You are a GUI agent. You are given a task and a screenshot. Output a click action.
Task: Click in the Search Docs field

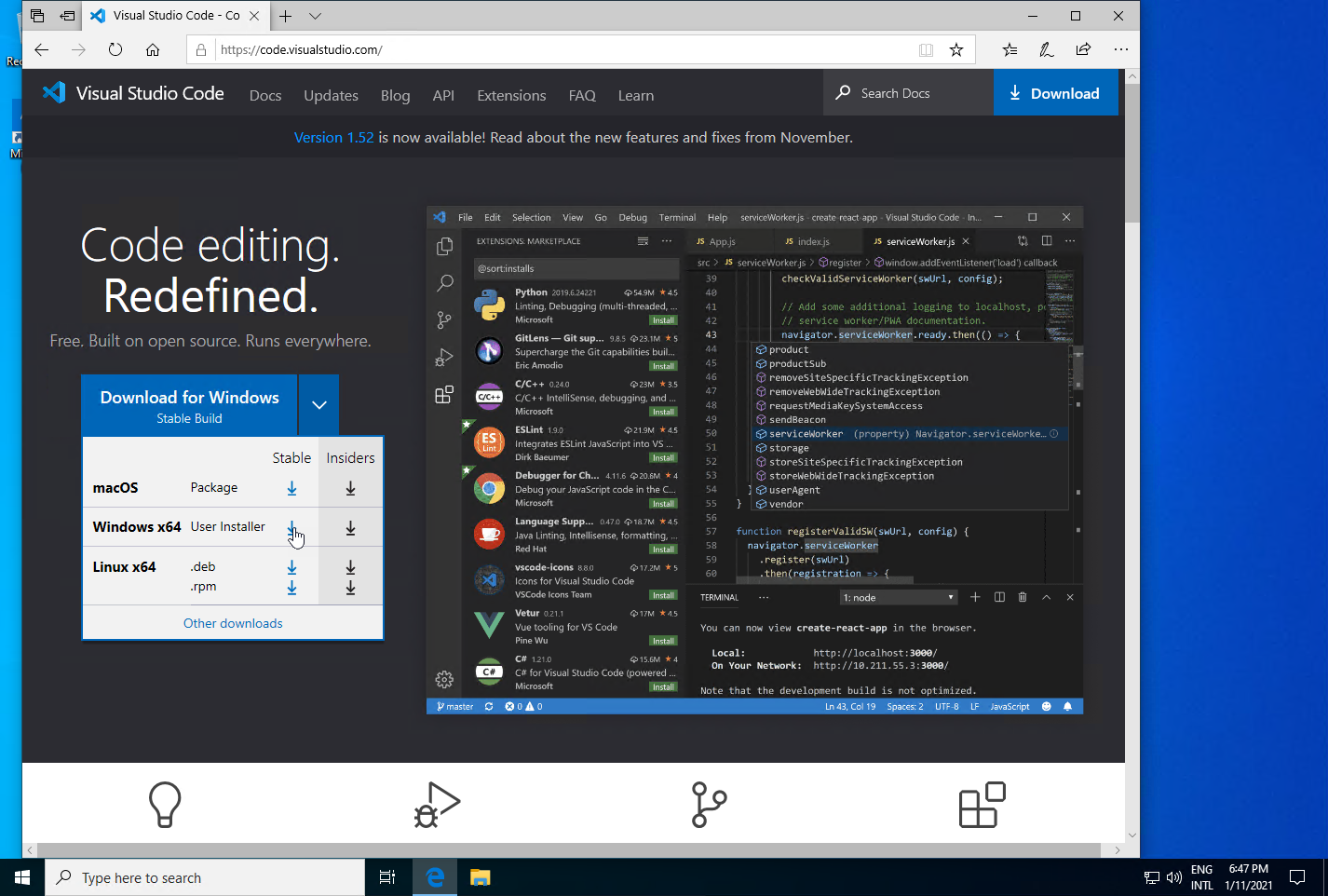point(908,92)
